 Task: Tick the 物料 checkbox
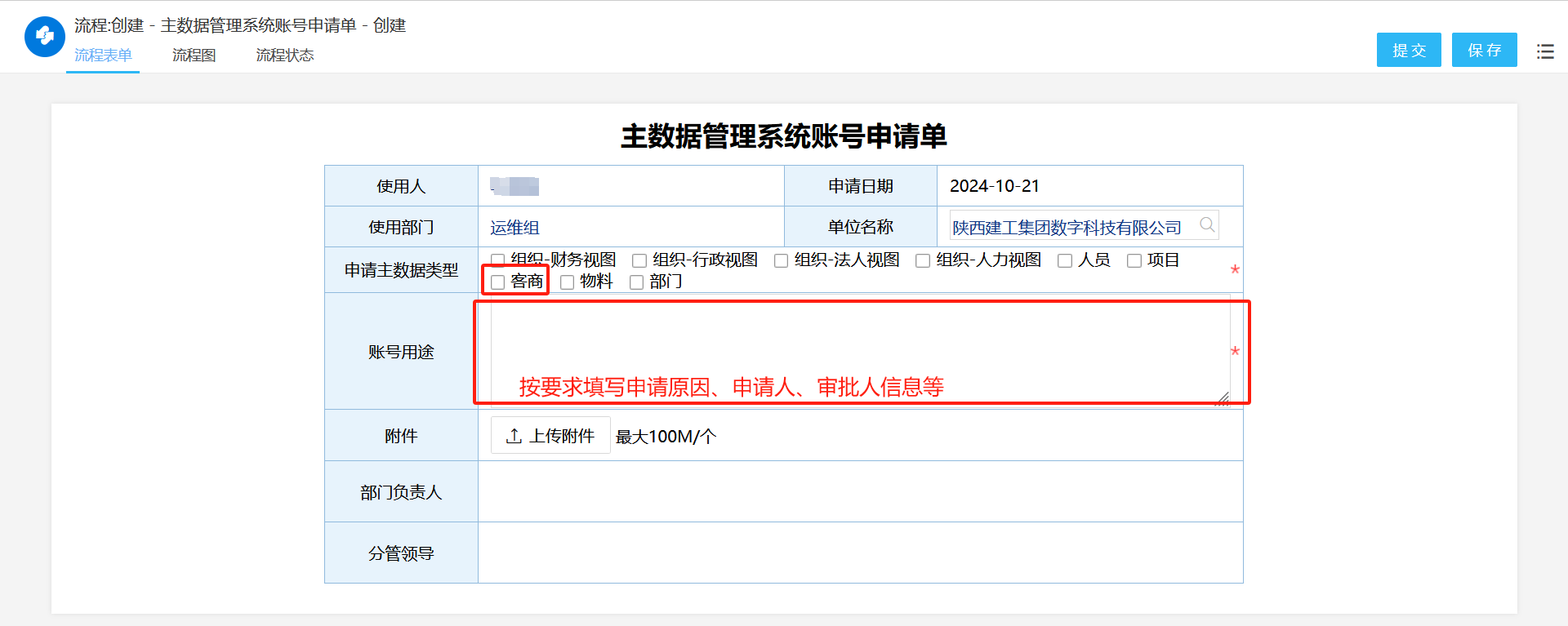coord(567,282)
